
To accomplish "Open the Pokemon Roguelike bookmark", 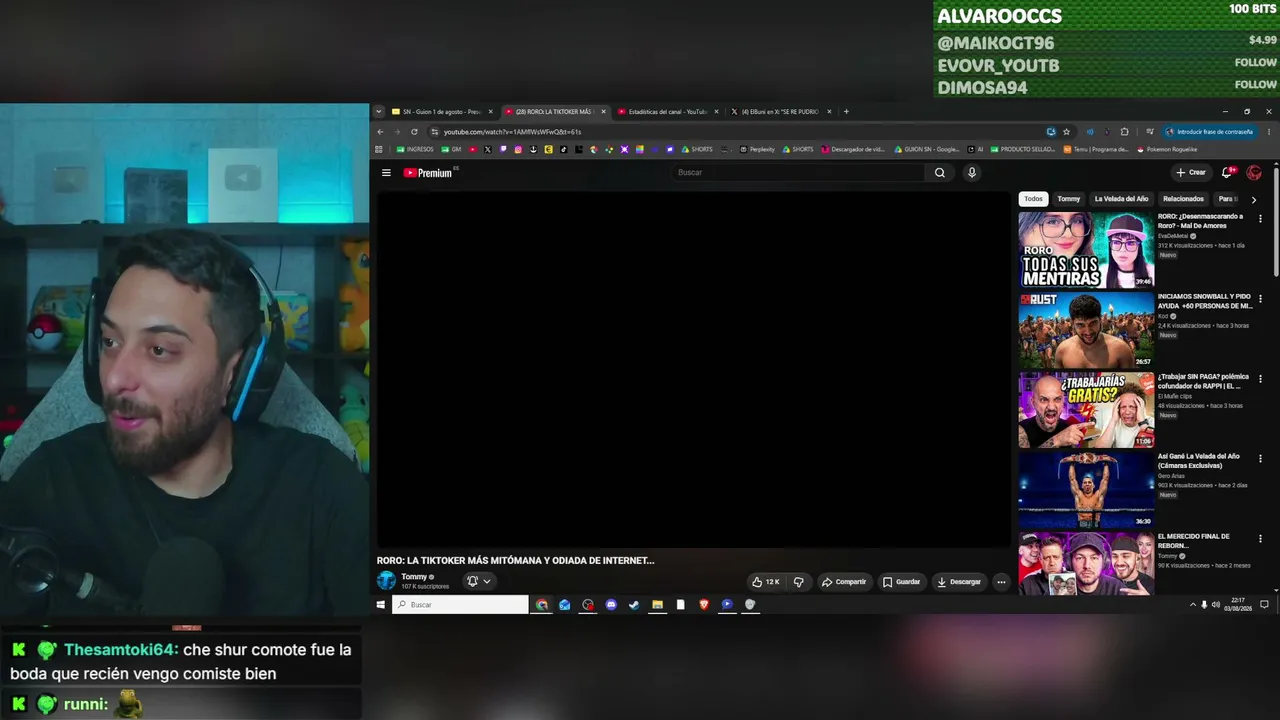I will click(1166, 150).
